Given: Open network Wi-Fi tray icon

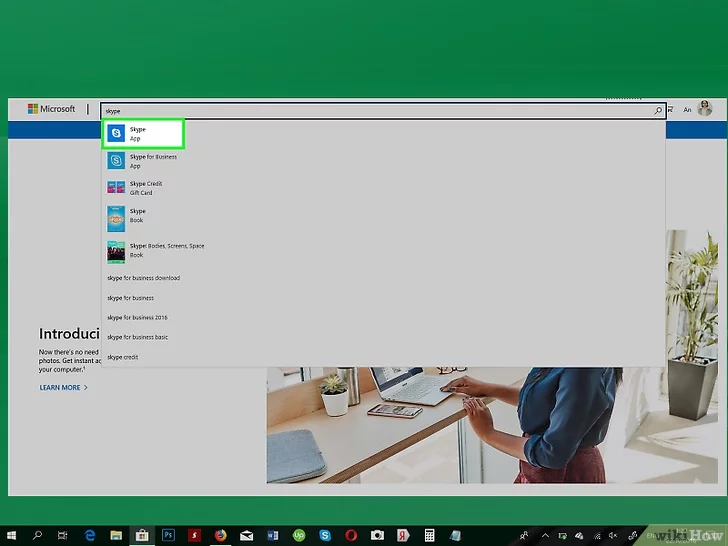Looking at the screenshot, I should [597, 535].
